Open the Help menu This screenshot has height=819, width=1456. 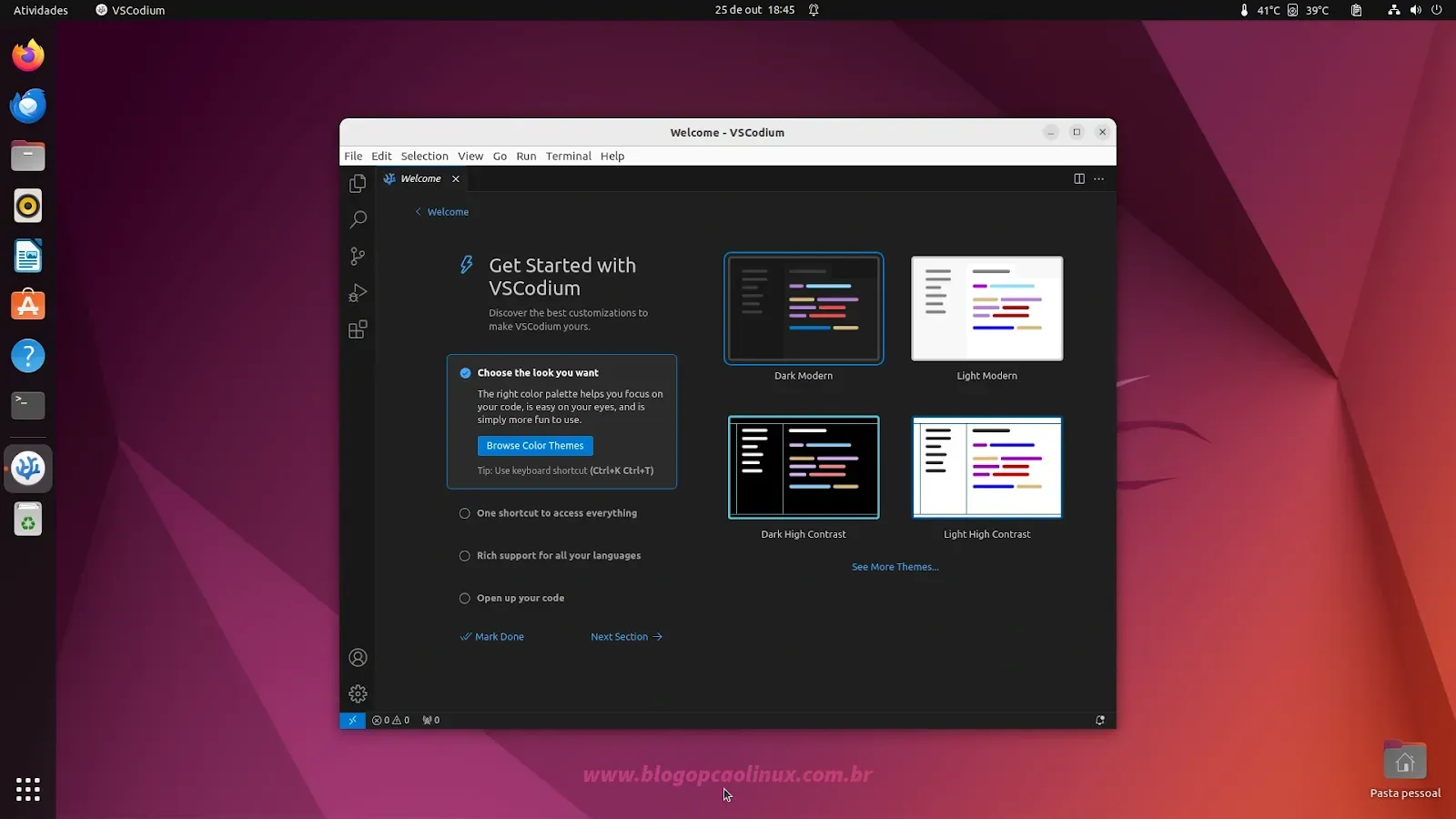click(x=612, y=156)
